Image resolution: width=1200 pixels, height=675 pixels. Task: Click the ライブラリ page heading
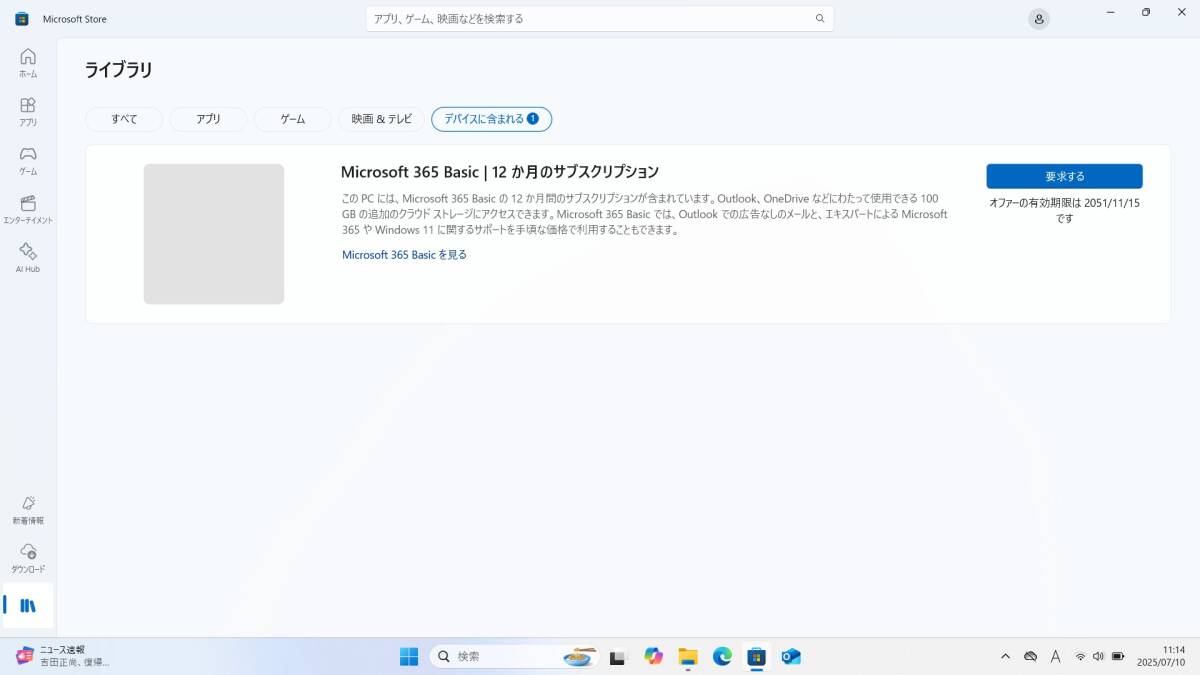(x=119, y=70)
